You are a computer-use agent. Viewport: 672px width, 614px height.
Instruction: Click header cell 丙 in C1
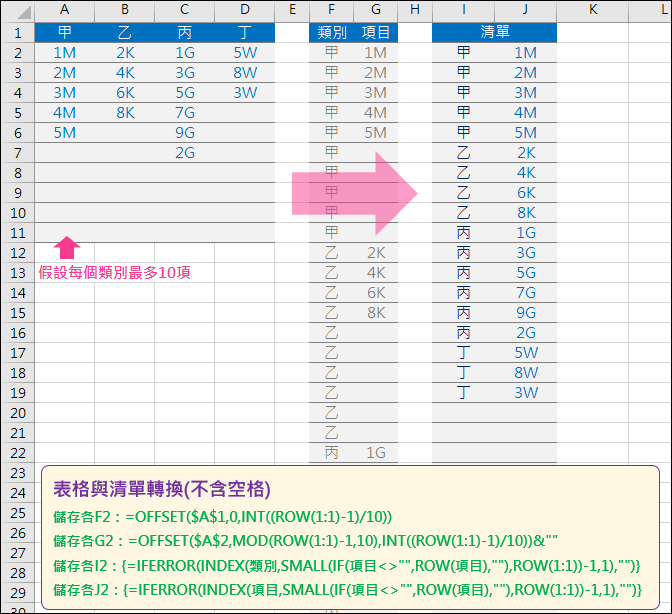click(x=185, y=33)
